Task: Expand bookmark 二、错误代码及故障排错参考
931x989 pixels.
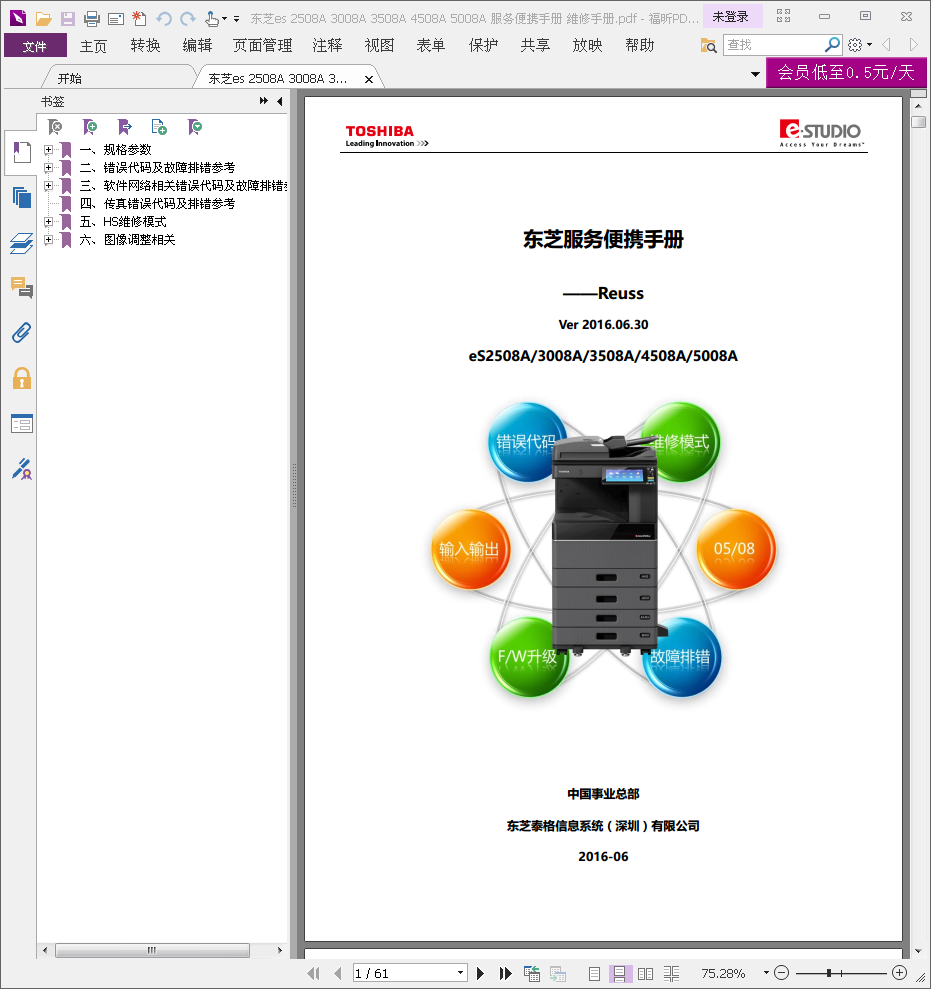Action: 48,168
